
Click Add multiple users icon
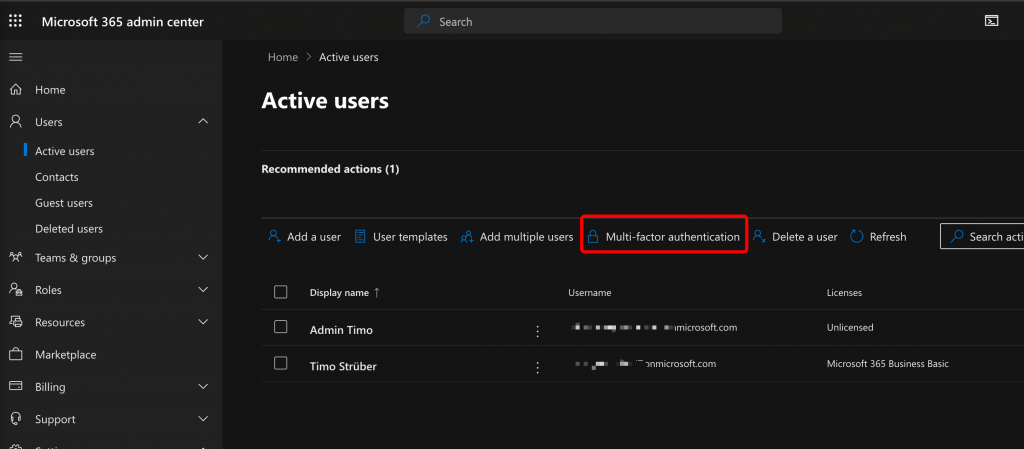tap(467, 237)
